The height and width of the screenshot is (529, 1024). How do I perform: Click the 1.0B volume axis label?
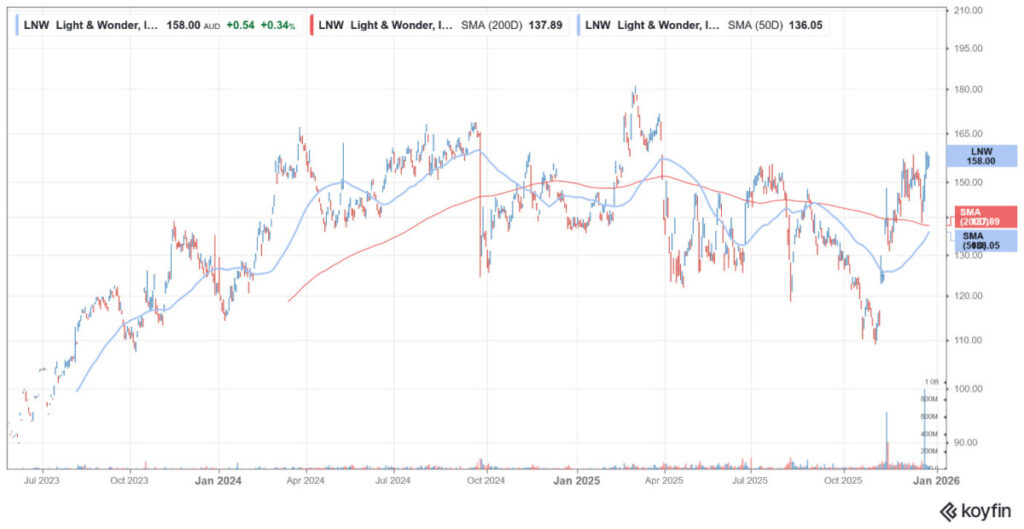coord(931,382)
